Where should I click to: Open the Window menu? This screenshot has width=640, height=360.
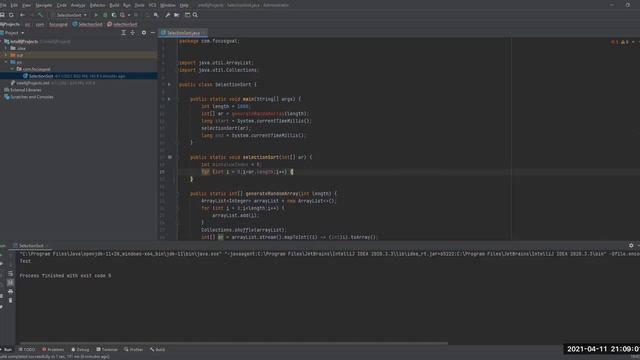(x=167, y=5)
